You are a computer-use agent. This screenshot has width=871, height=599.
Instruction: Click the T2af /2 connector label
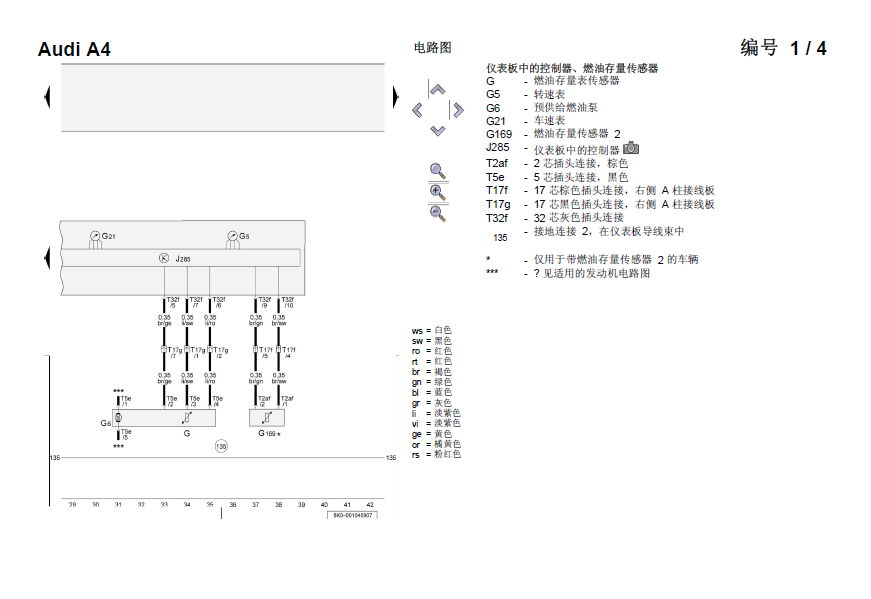tap(264, 401)
